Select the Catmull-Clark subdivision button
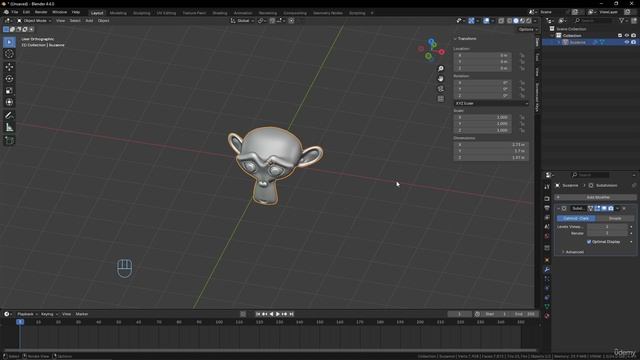This screenshot has width=640, height=360. pyautogui.click(x=576, y=218)
